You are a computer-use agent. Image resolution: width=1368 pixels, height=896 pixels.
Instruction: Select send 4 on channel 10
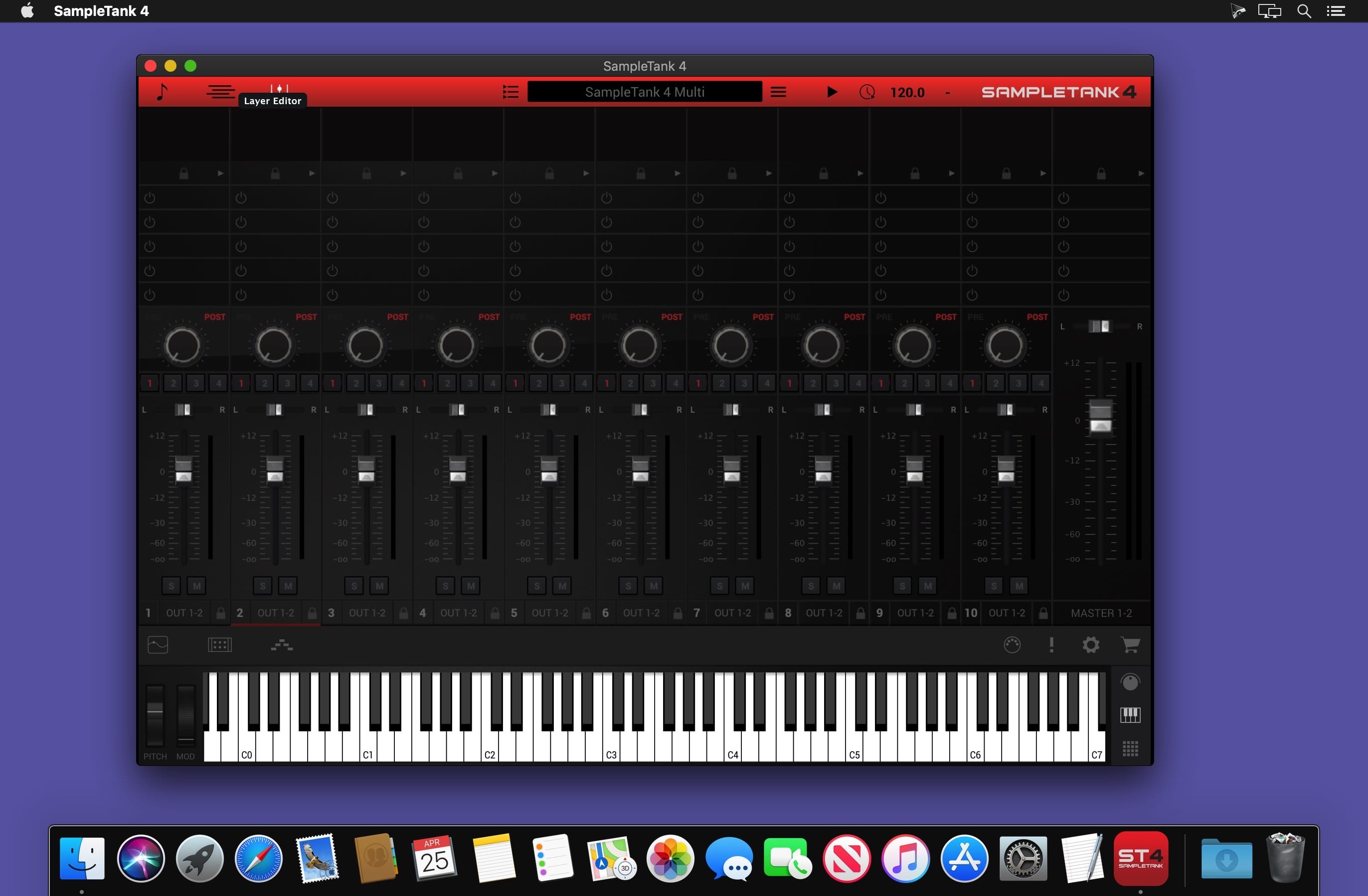point(1041,383)
